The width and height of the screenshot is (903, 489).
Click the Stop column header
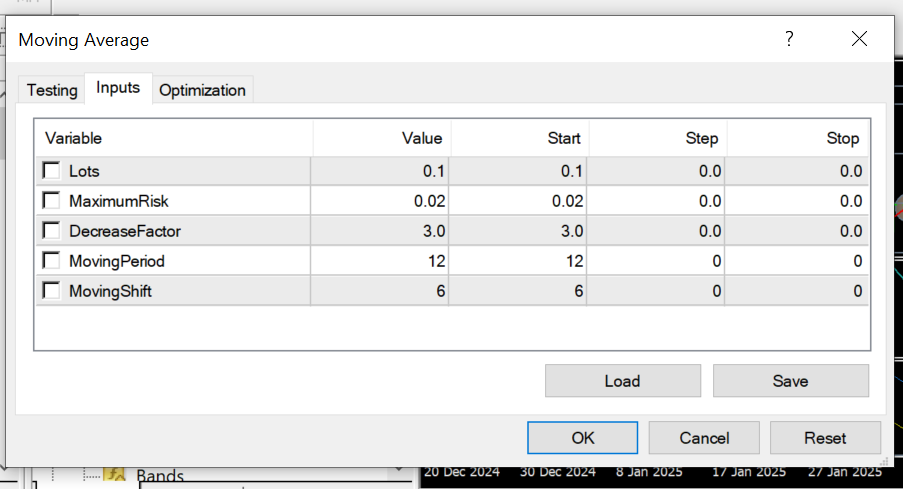click(x=798, y=138)
